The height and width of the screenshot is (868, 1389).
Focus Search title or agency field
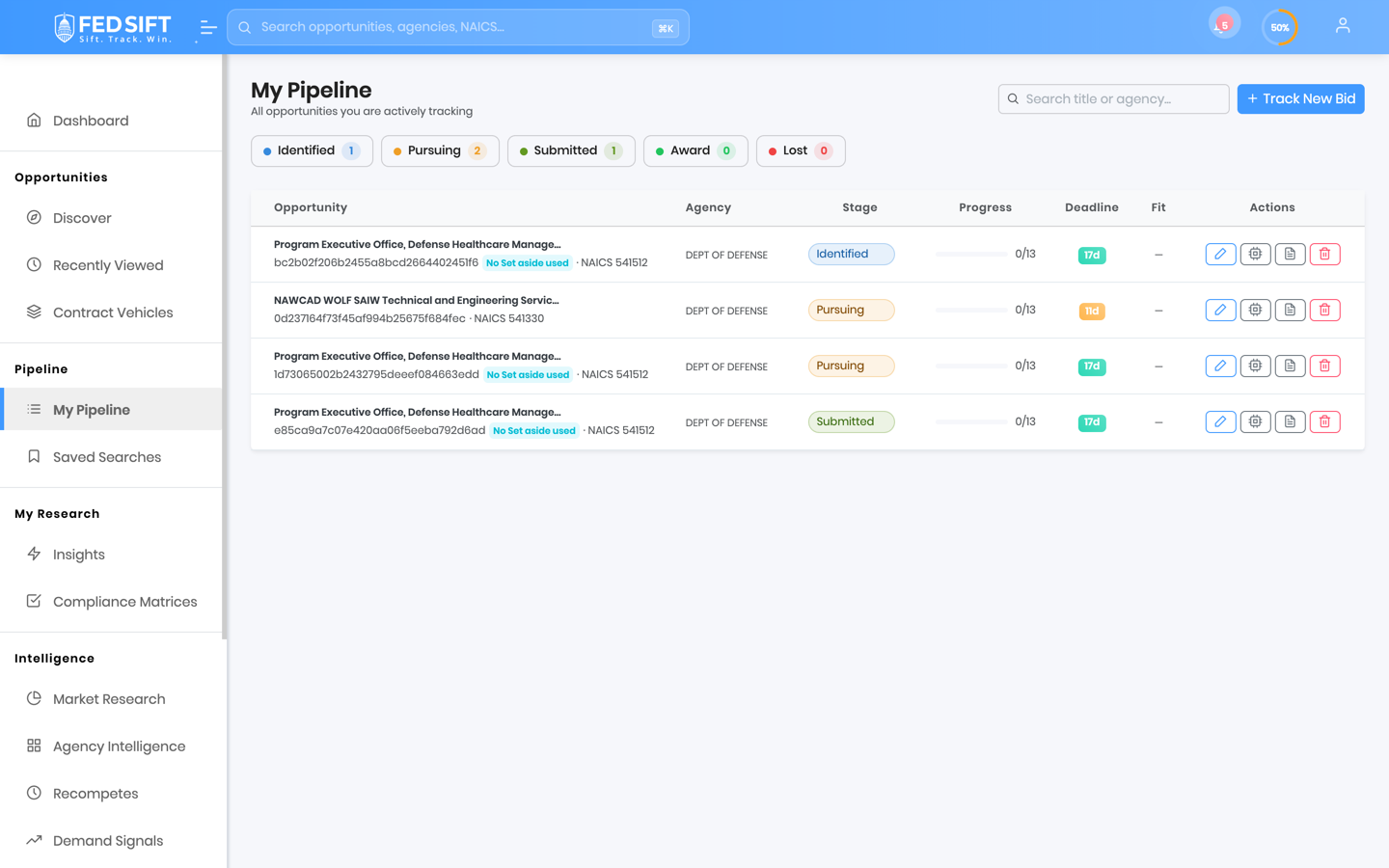pos(1113,99)
